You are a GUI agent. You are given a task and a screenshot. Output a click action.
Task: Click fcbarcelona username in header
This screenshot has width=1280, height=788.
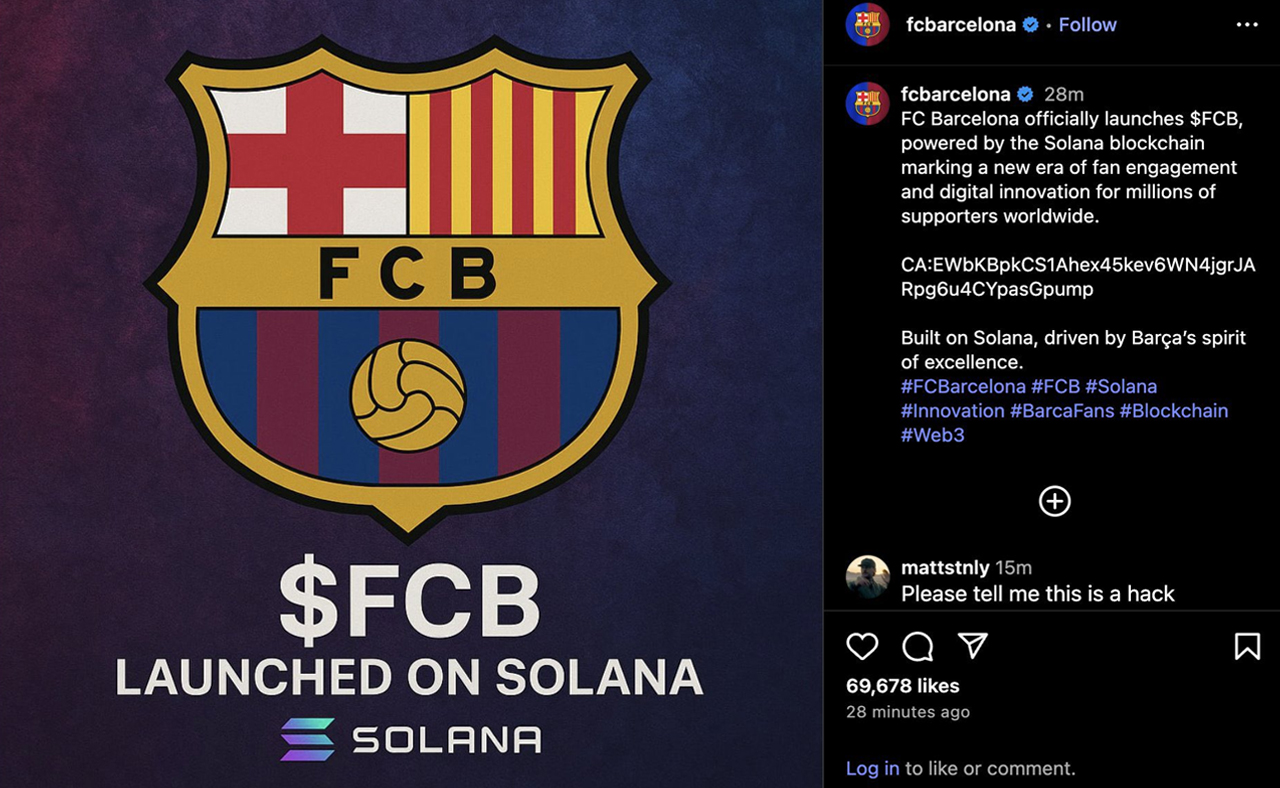coord(961,25)
